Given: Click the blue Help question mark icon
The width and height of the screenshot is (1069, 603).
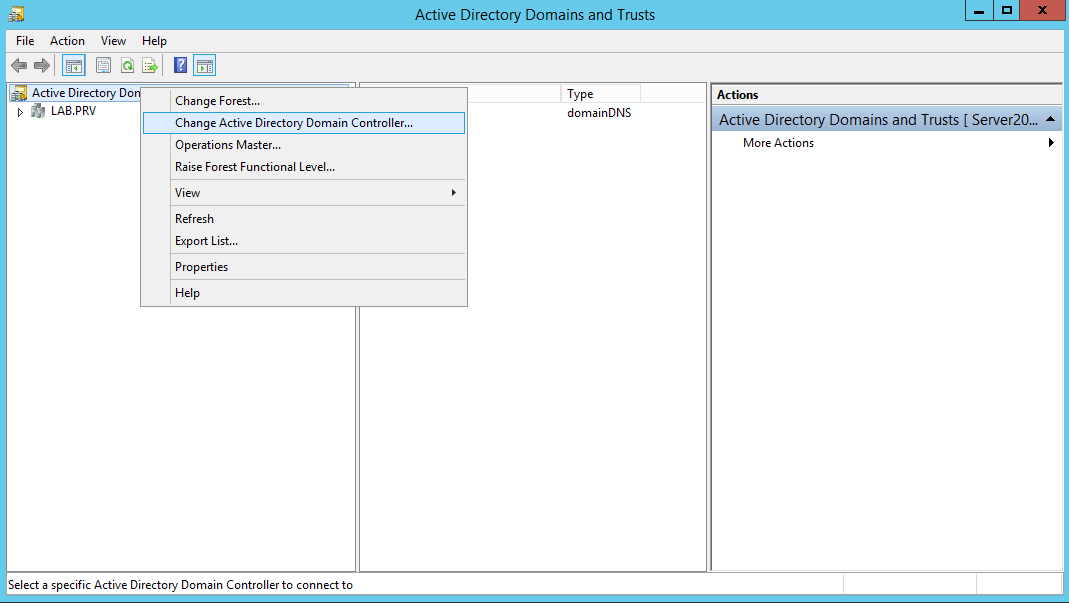Looking at the screenshot, I should tap(180, 65).
